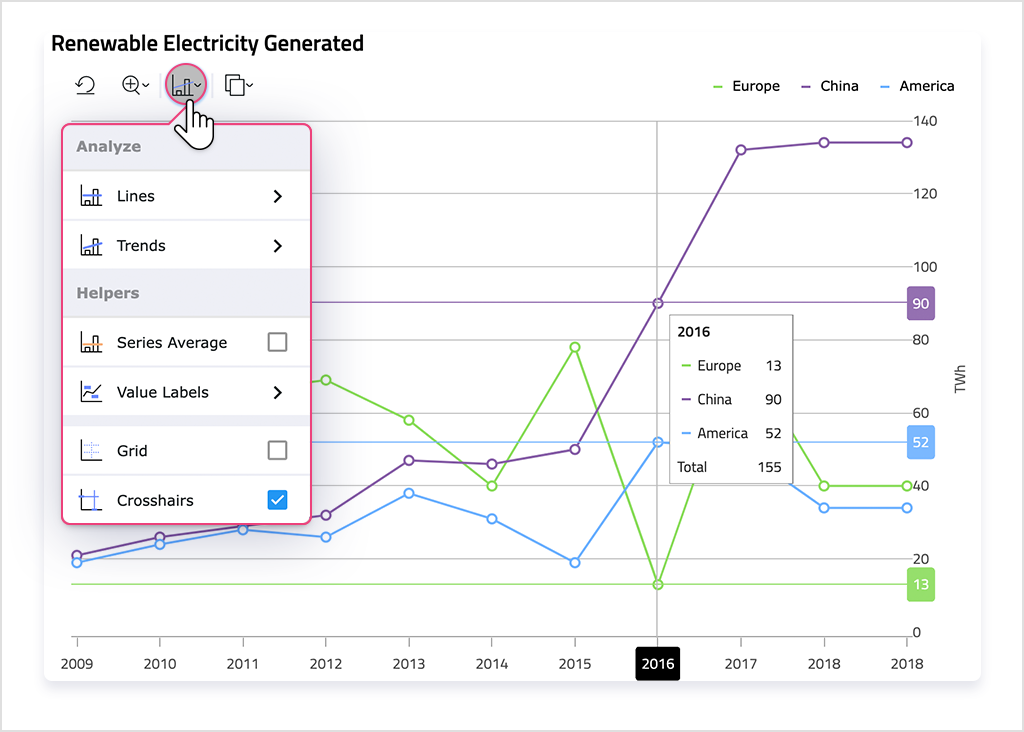The height and width of the screenshot is (732, 1024).
Task: Click the 2013 x-axis label
Action: click(409, 664)
